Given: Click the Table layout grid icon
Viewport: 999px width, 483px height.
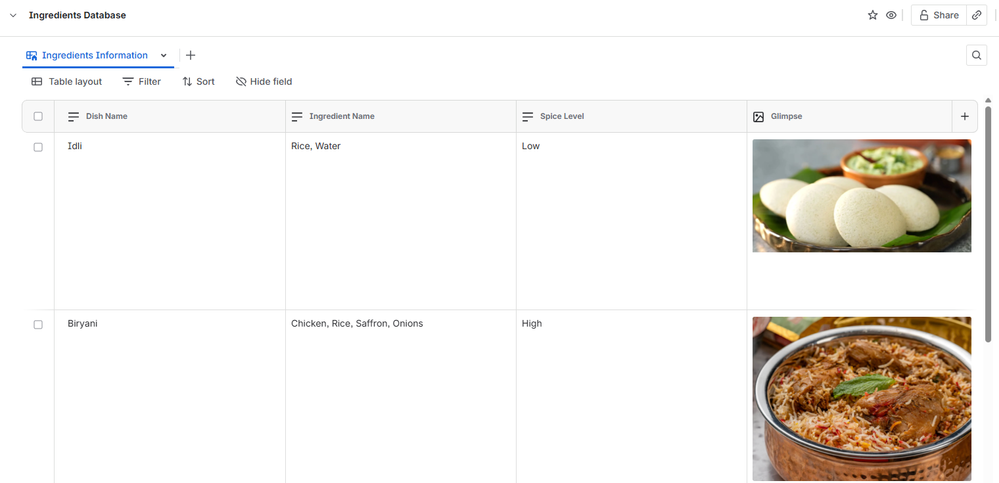Looking at the screenshot, I should (x=37, y=82).
